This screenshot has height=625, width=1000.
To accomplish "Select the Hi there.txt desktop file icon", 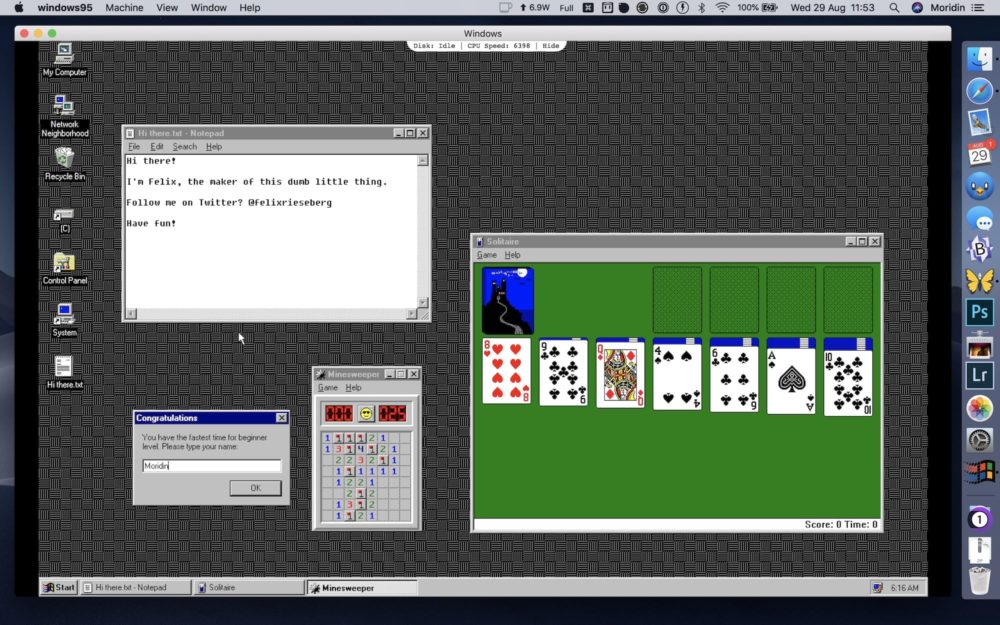I will 64,372.
